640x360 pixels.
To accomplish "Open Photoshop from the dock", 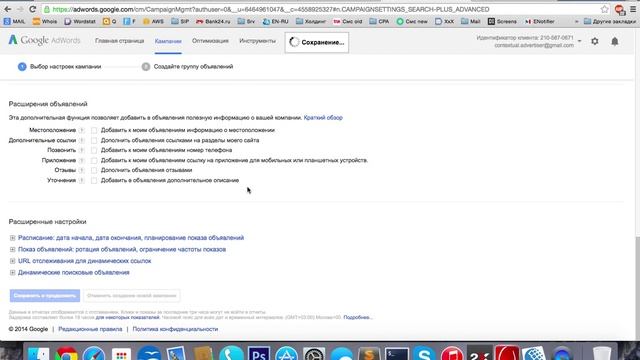I will [x=259, y=353].
